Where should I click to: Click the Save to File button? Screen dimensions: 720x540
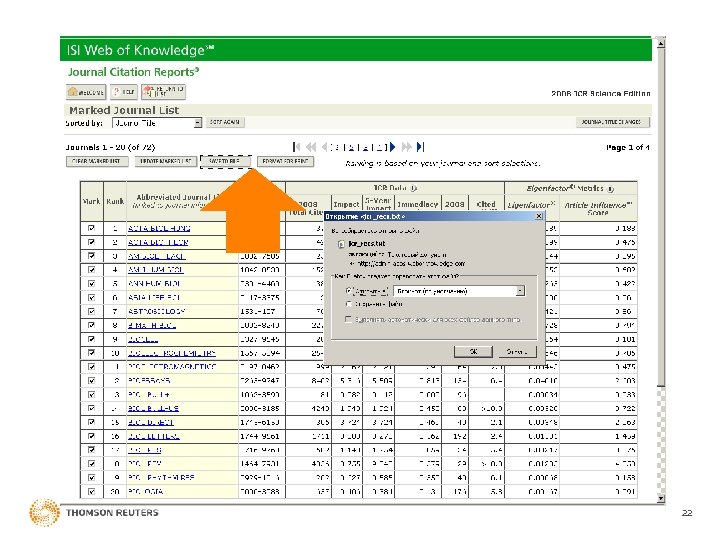[225, 162]
